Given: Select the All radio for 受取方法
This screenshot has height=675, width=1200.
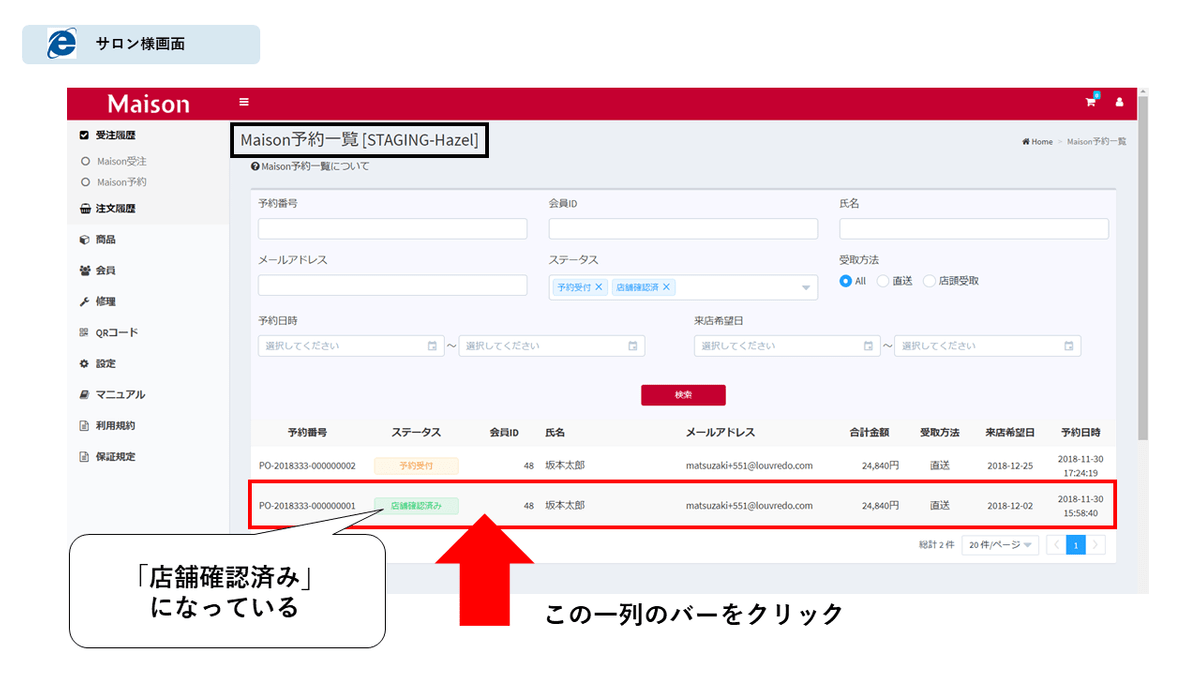Looking at the screenshot, I should coord(846,281).
